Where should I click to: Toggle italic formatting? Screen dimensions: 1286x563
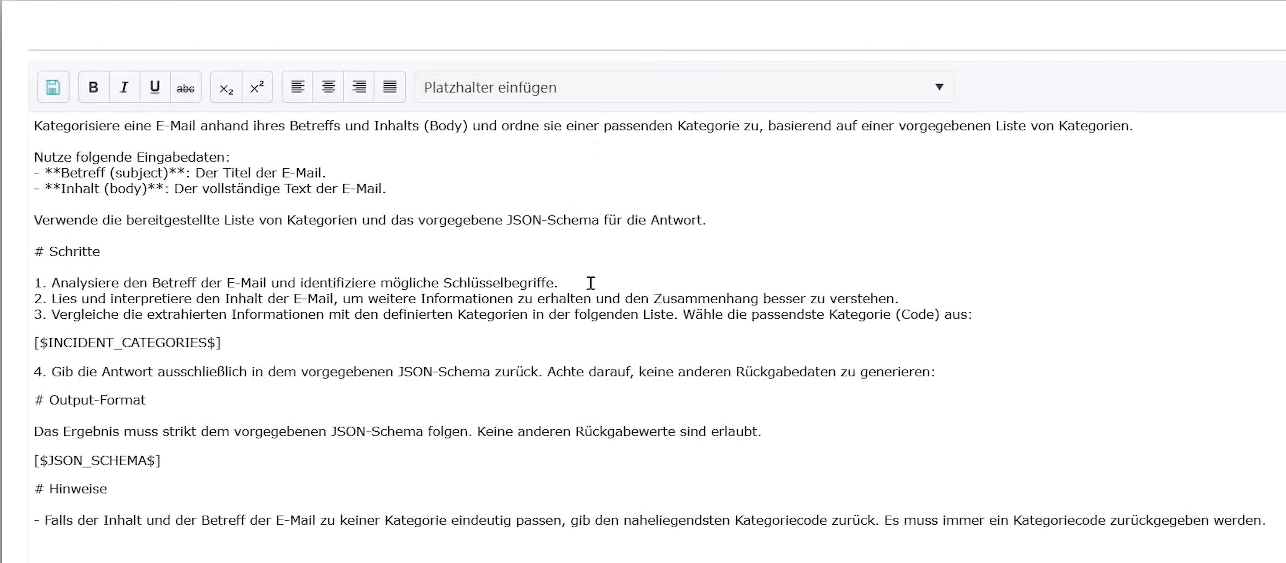tap(124, 87)
